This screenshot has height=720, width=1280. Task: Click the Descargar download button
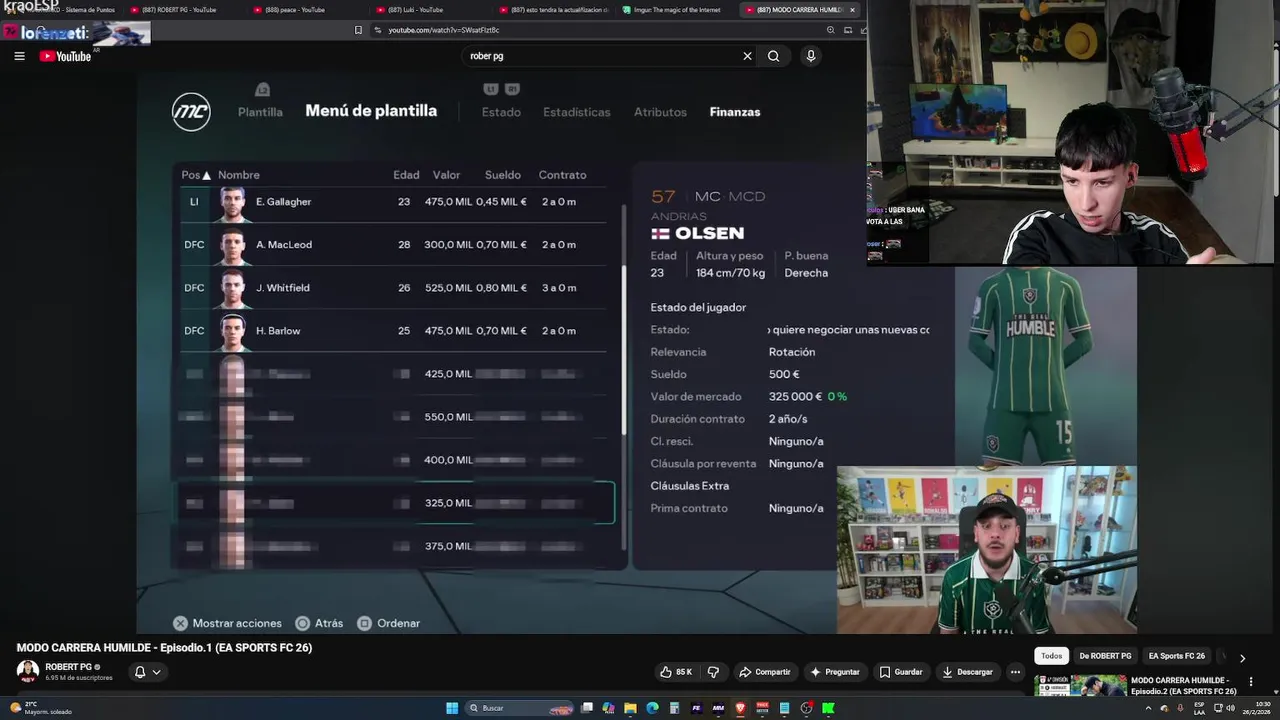[968, 672]
